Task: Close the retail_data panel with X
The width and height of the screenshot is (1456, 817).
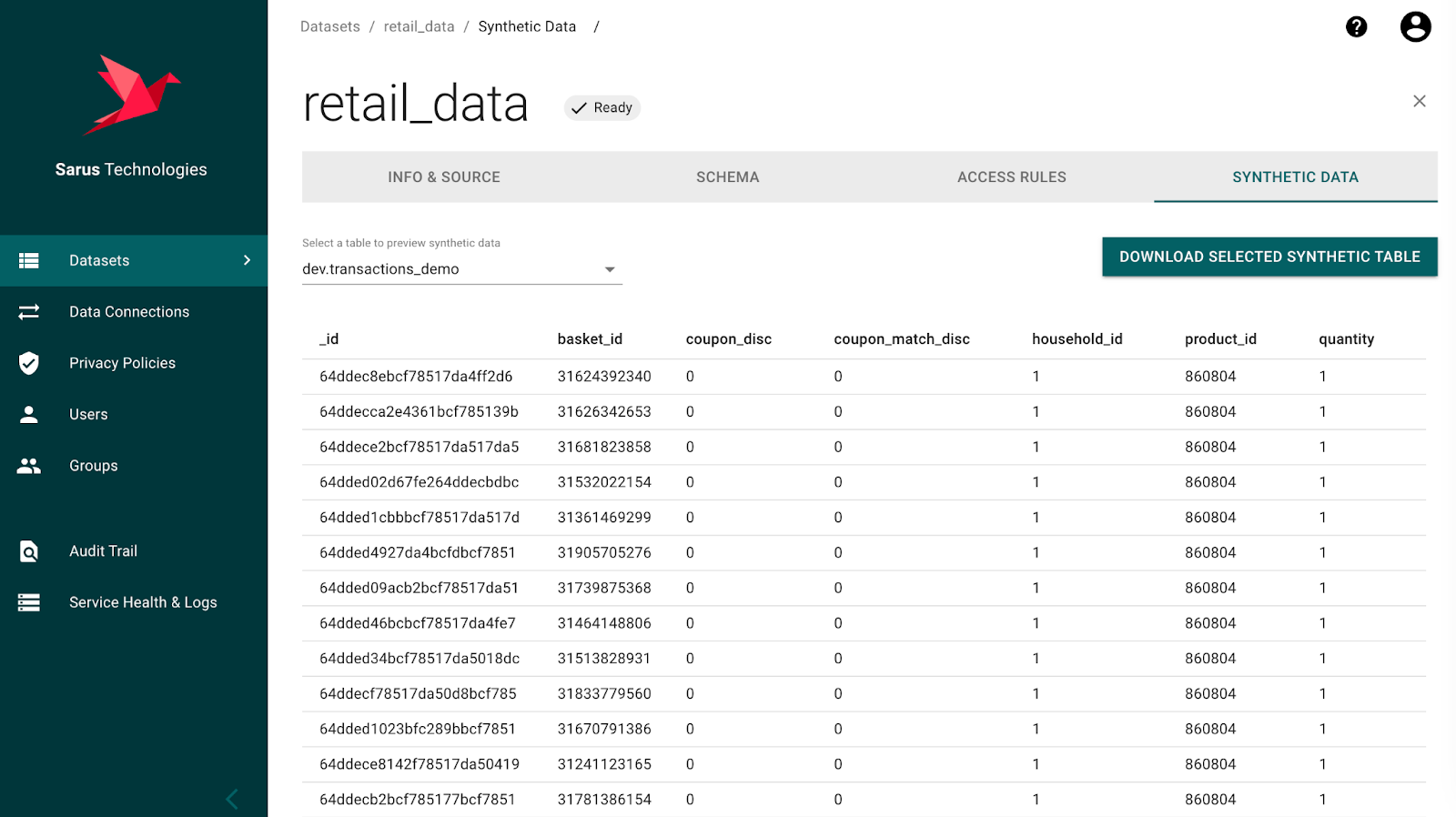Action: pos(1419,101)
